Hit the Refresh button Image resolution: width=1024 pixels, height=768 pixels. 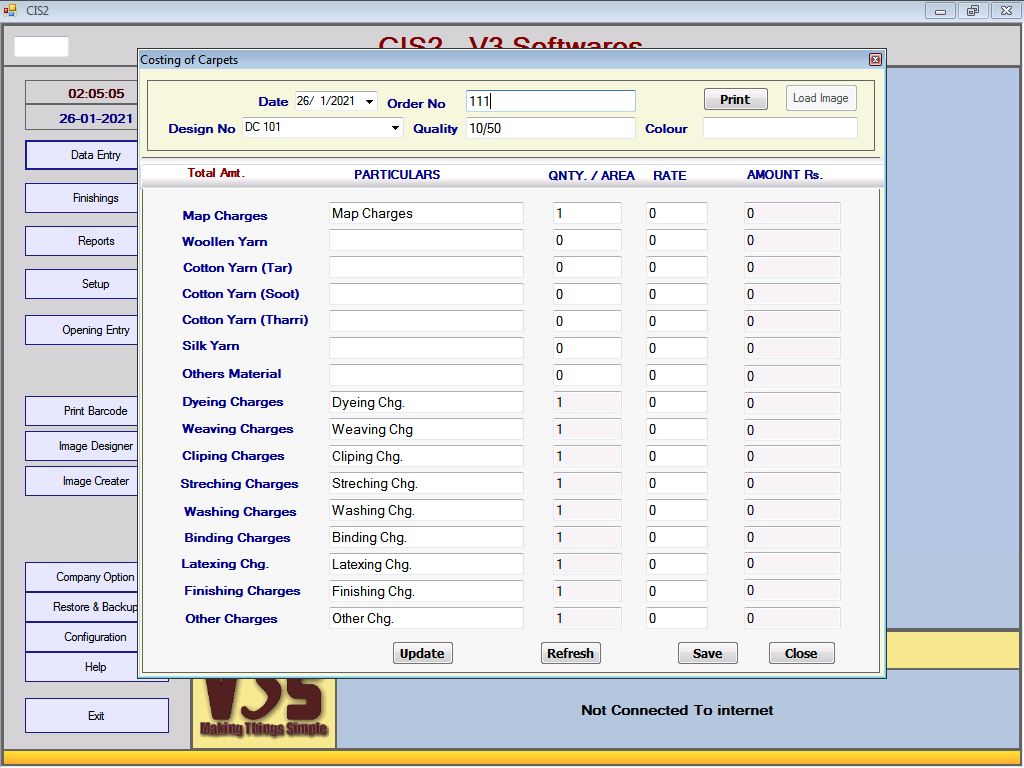(570, 653)
